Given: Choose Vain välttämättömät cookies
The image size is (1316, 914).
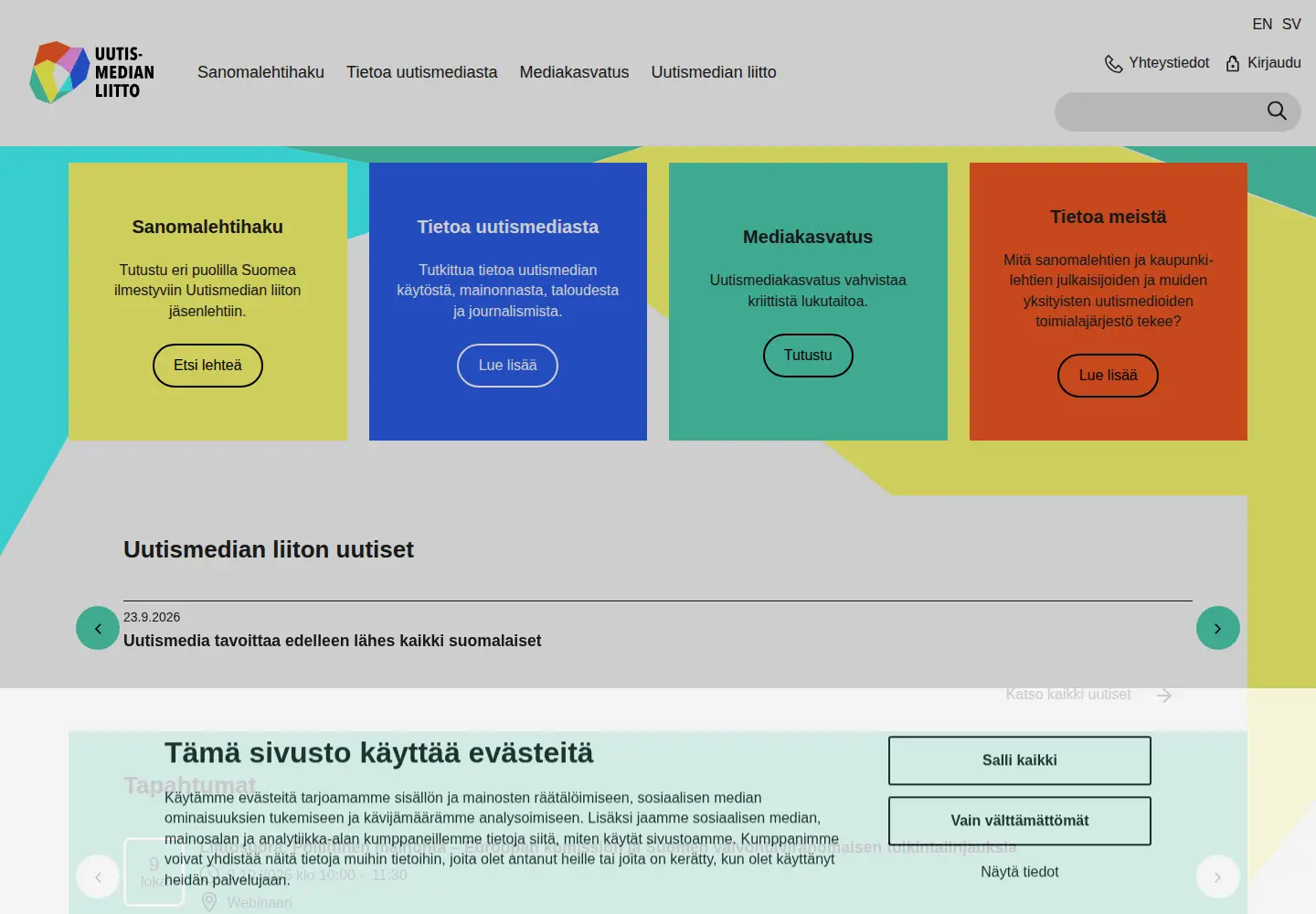Looking at the screenshot, I should (x=1020, y=821).
